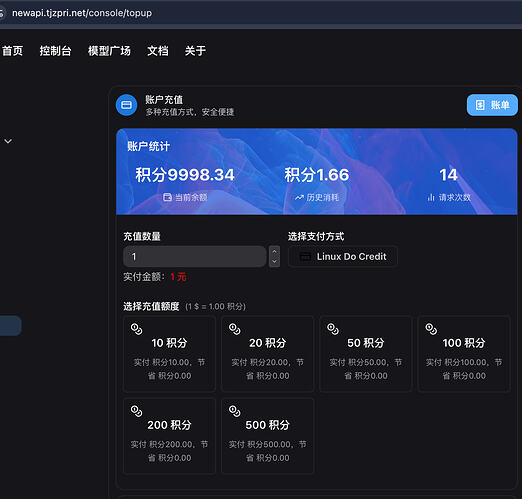Click 多种充值方式，安全便捷 subtitle
The image size is (522, 499).
click(x=190, y=112)
